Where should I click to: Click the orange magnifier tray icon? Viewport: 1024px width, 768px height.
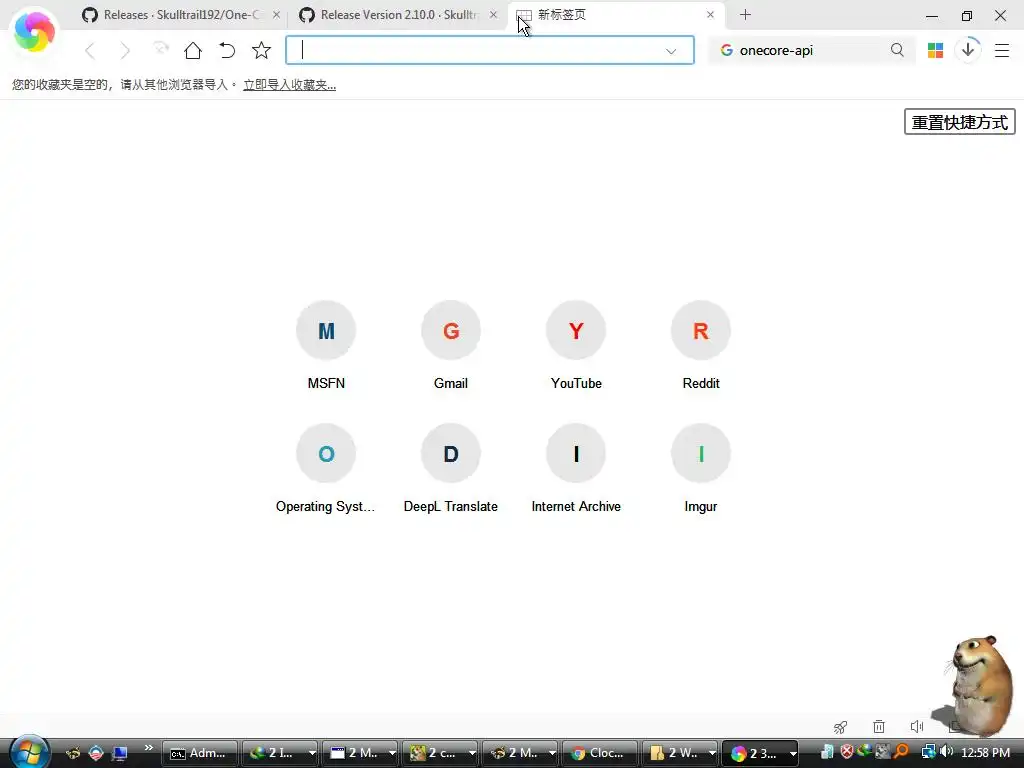901,752
